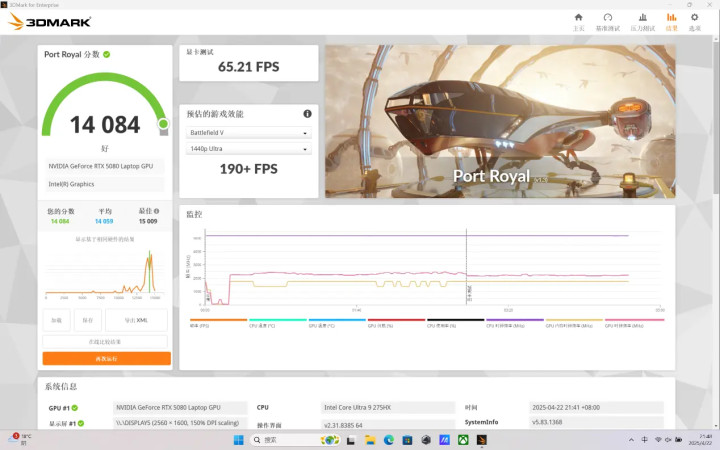Click green verified check next to Port Royal score
Viewport: 720px width, 450px height.
(x=107, y=54)
